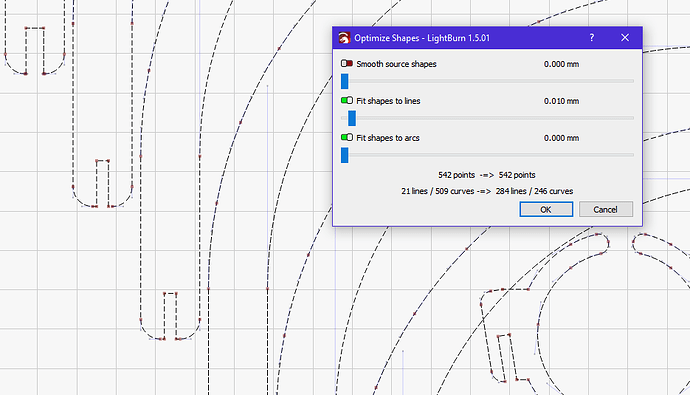Confirm optimization with the OK button
This screenshot has height=395, width=690.
pos(546,209)
